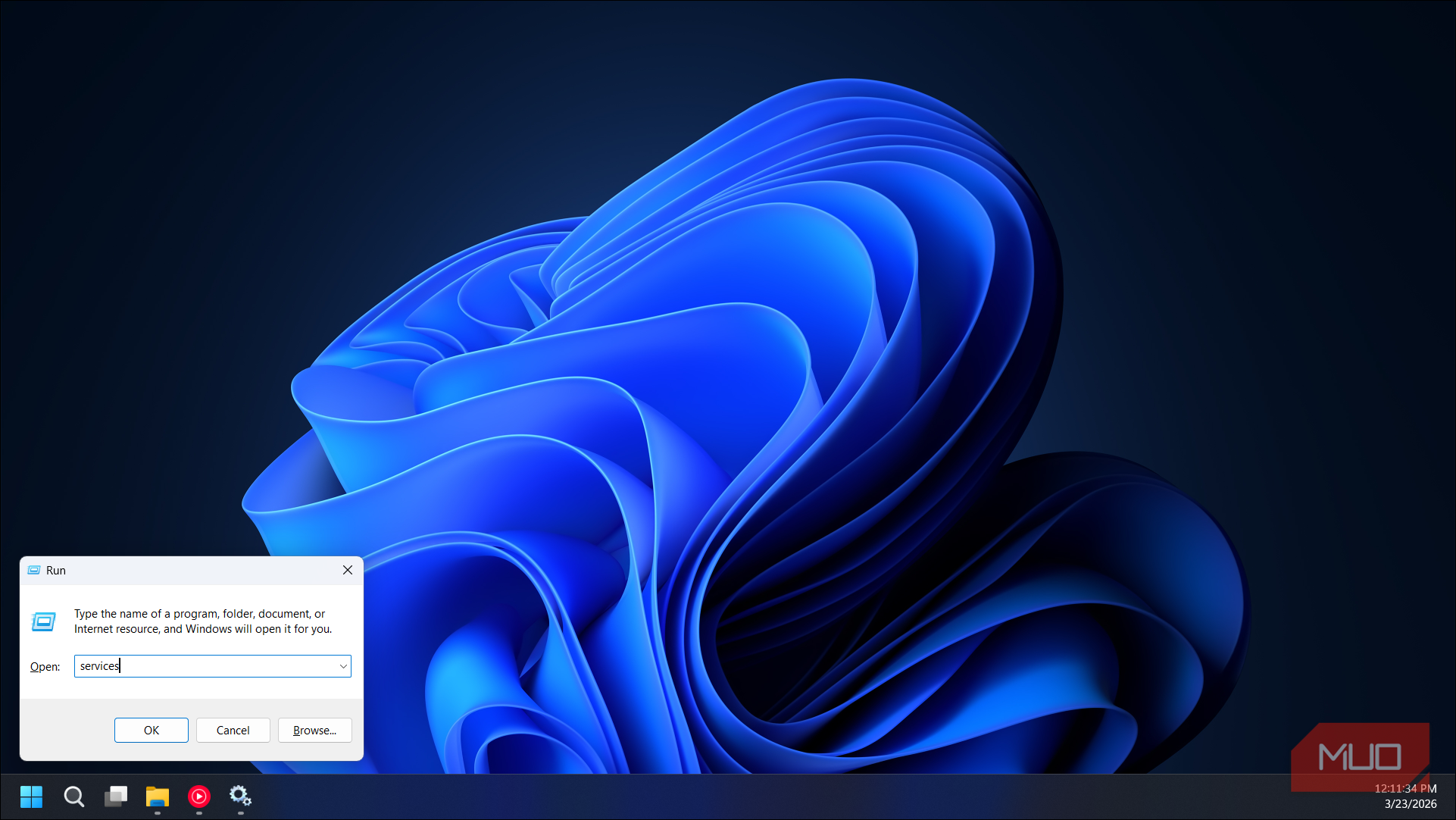1456x820 pixels.
Task: Open the clock showing 12:11:34 PM
Action: tap(1405, 789)
